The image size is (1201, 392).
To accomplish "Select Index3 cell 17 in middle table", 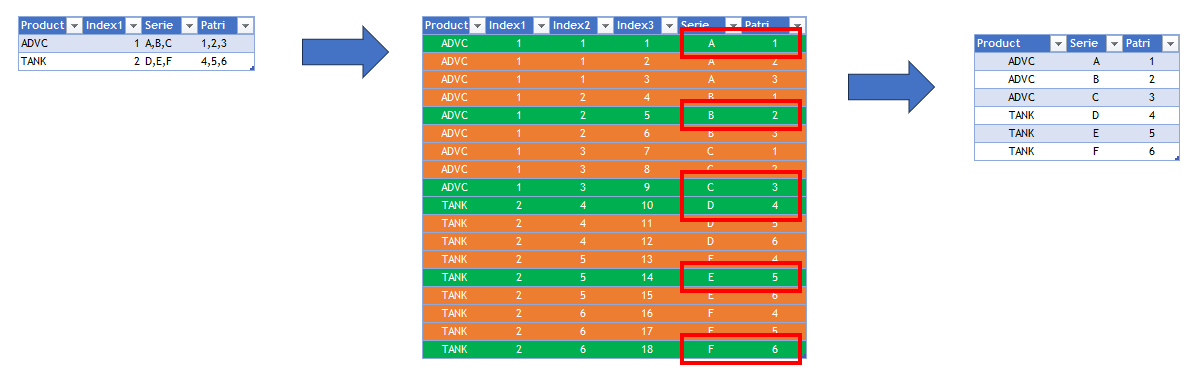I will click(x=646, y=331).
